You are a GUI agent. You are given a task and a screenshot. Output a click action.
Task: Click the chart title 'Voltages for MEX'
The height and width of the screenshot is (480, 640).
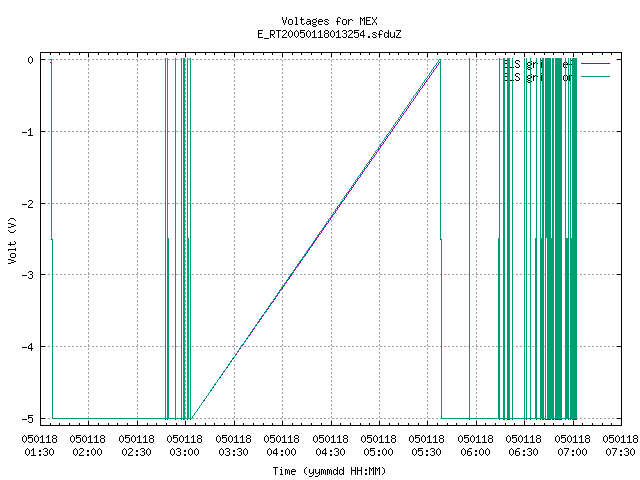coord(329,21)
